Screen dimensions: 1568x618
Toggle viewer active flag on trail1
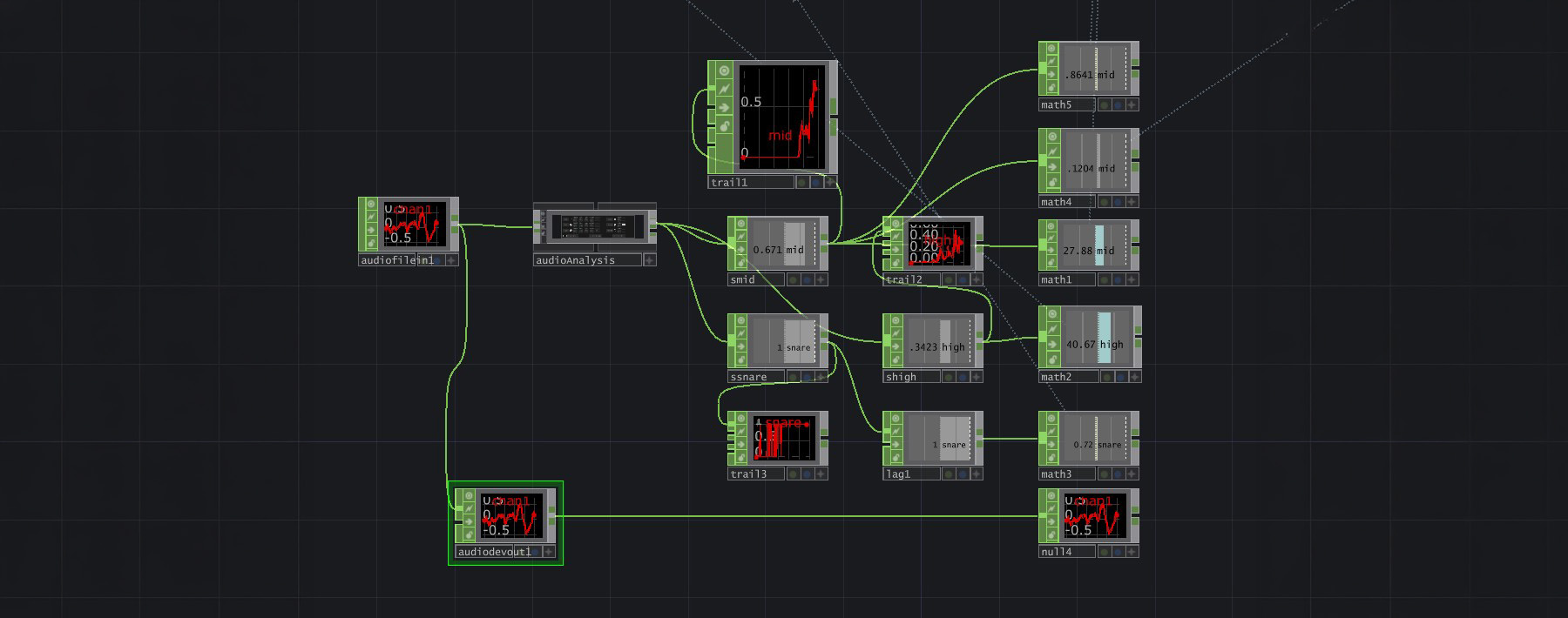click(x=724, y=71)
